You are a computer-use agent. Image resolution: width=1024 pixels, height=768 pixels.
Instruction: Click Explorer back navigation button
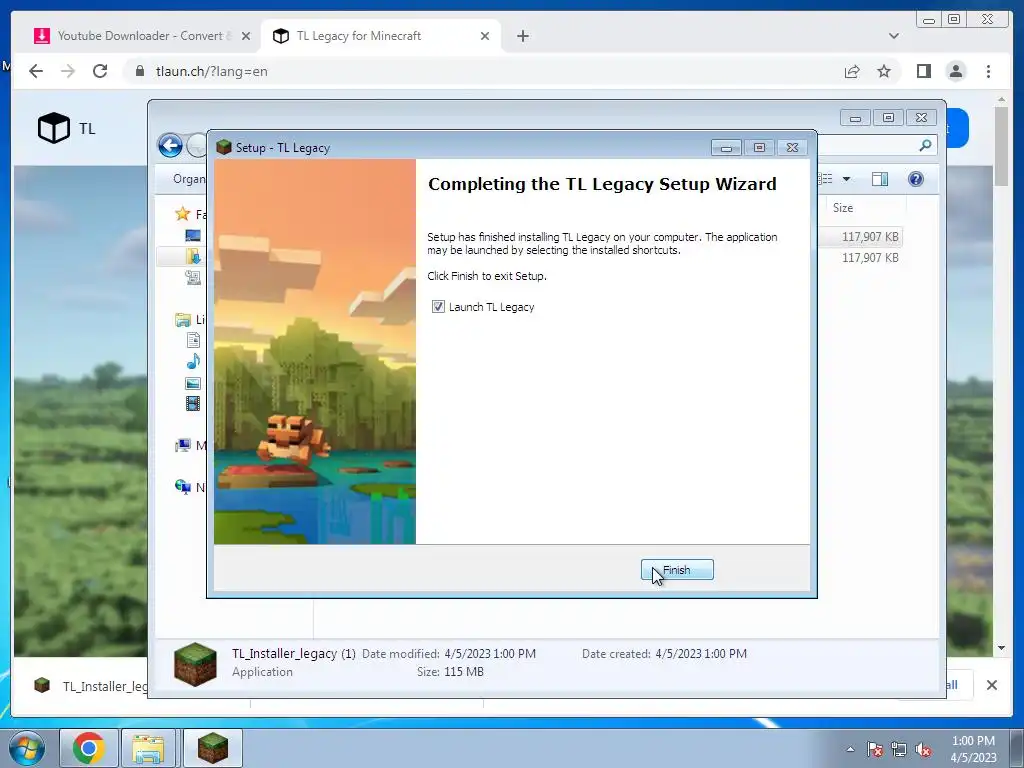pyautogui.click(x=170, y=145)
